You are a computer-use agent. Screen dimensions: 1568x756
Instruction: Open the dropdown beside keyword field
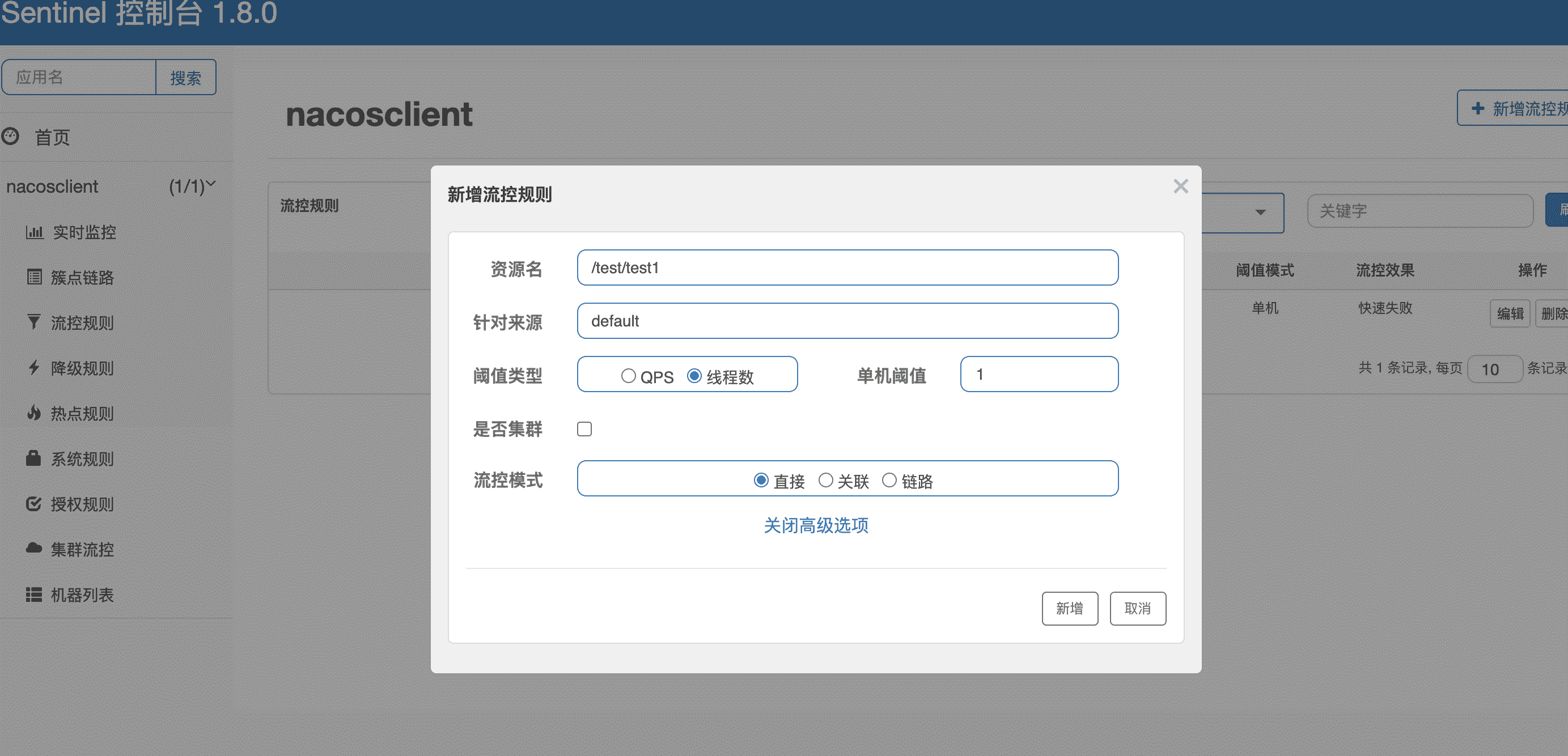1260,213
